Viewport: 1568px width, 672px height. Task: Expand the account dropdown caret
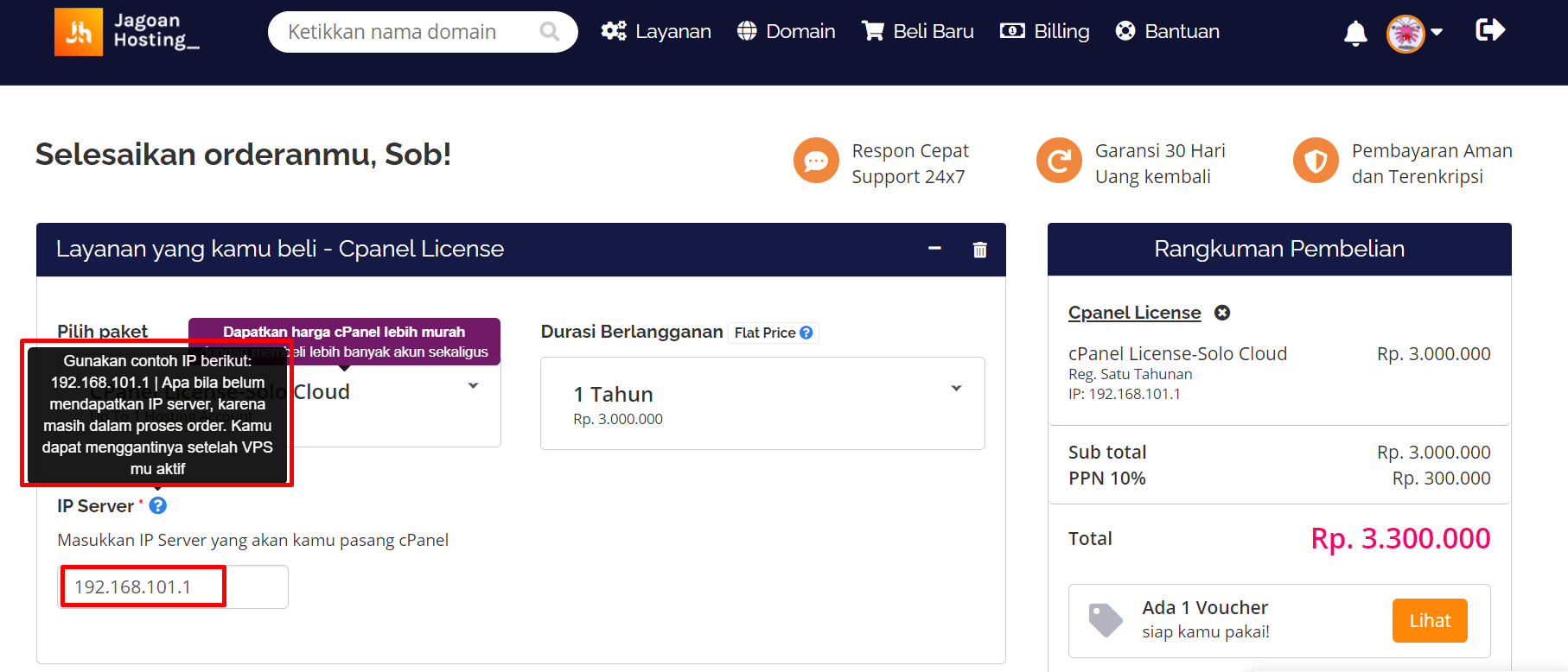1437,33
